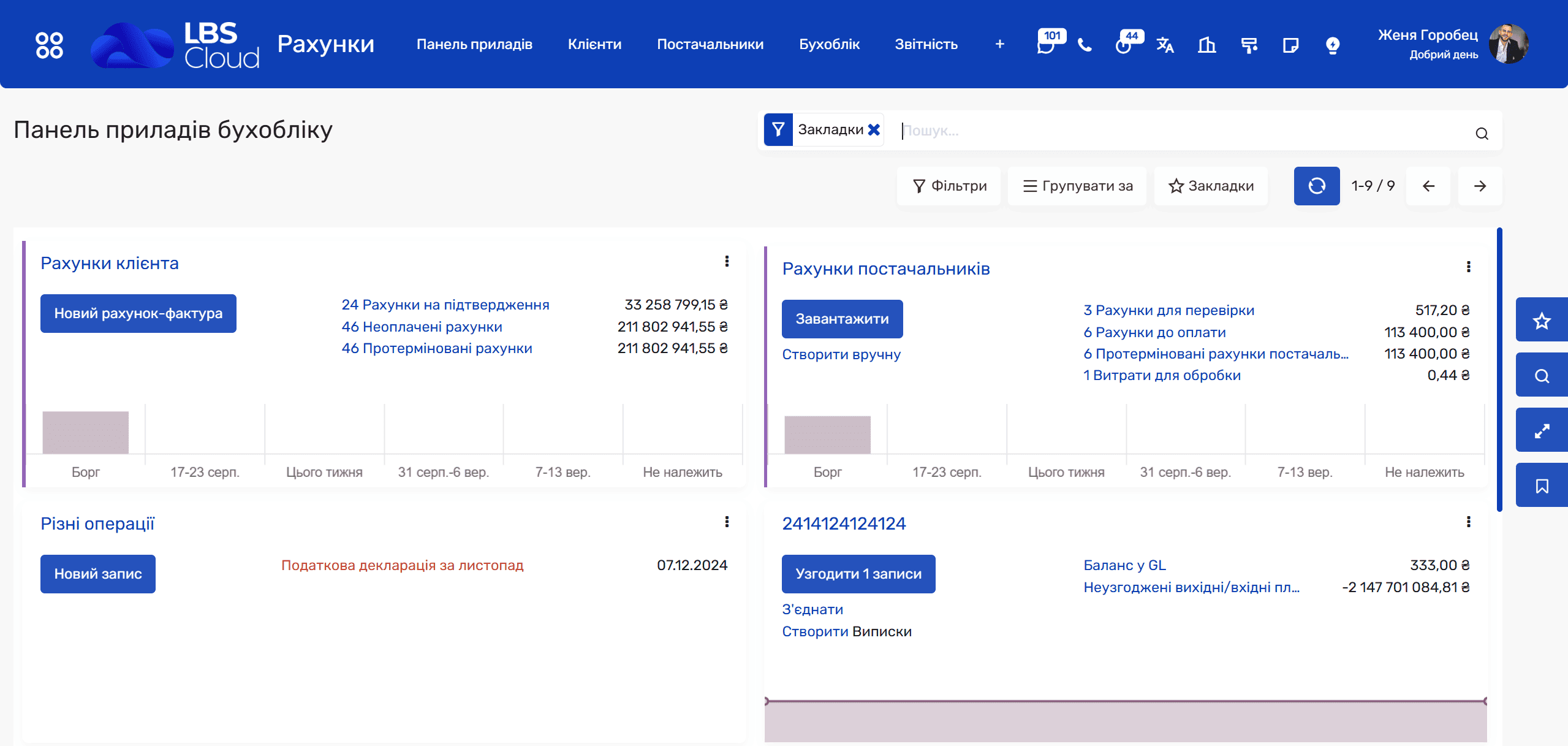This screenshot has width=1568, height=746.
Task: Click the lightbulb ideas icon
Action: click(x=1332, y=45)
